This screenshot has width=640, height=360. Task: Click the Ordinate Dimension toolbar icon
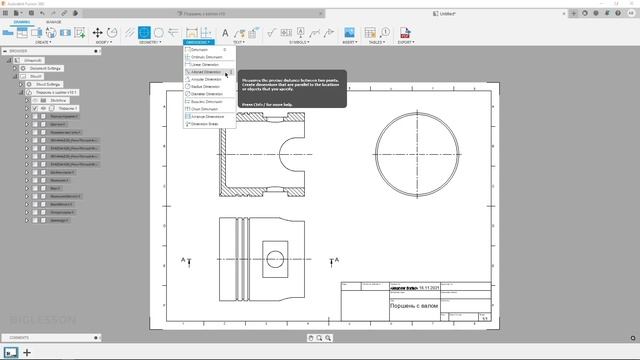206,33
